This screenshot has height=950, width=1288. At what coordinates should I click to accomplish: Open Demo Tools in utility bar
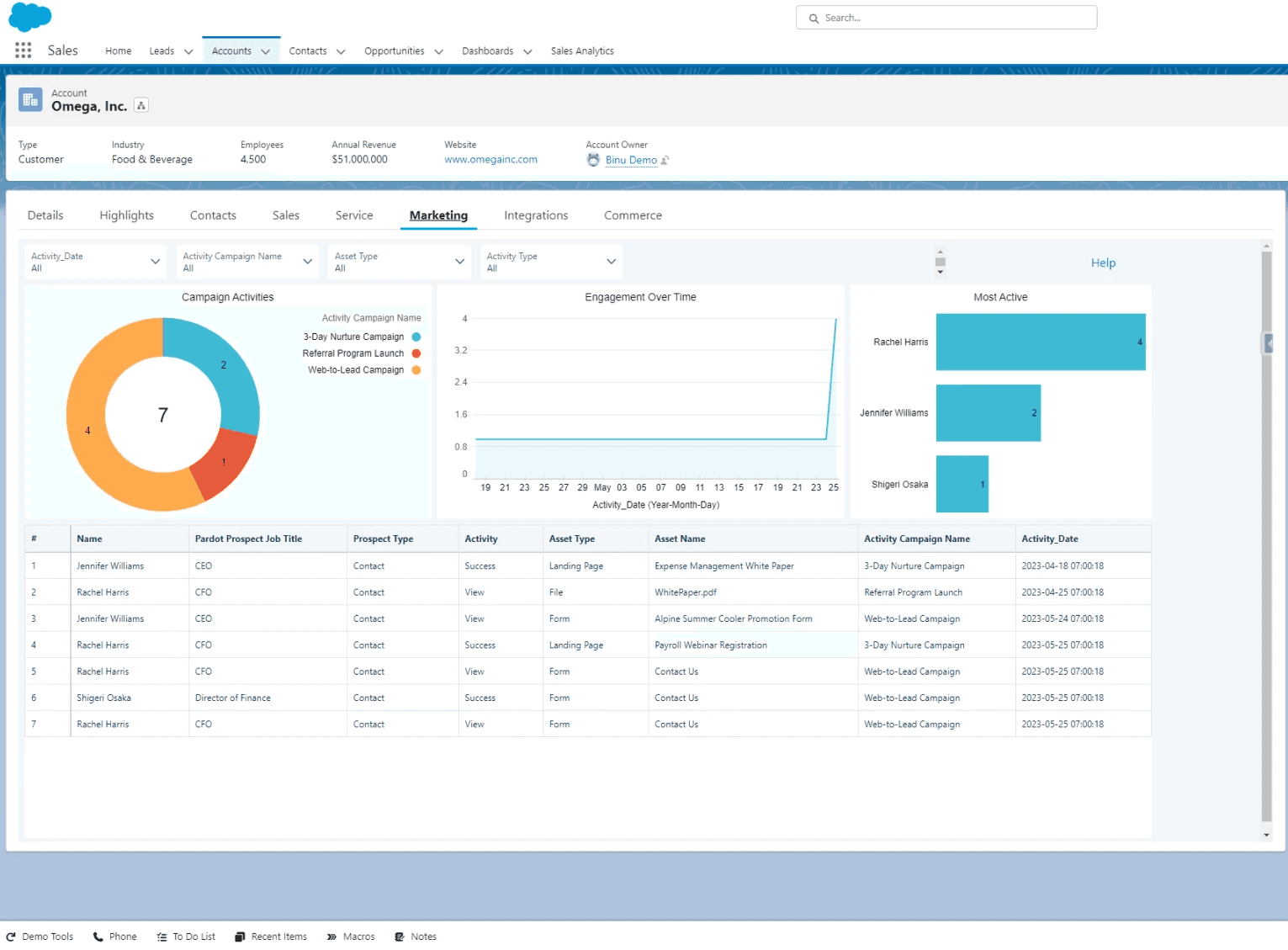click(x=40, y=937)
